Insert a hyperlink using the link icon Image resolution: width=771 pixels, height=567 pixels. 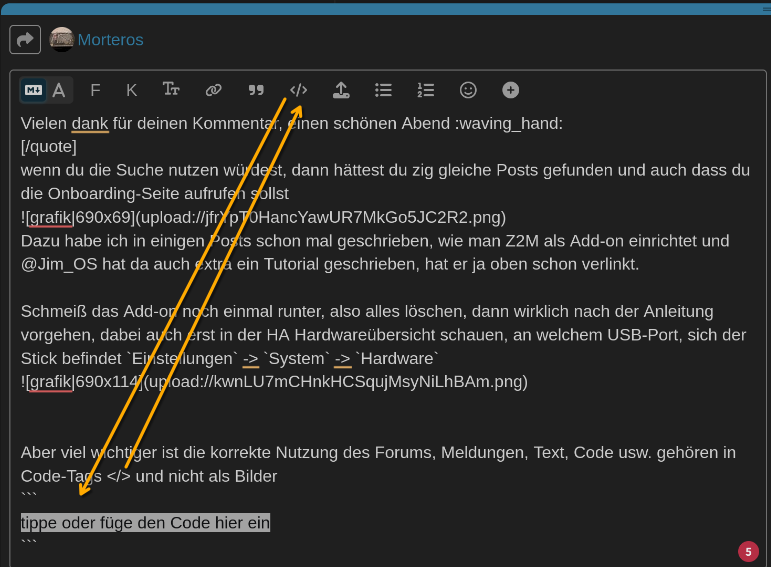coord(213,90)
